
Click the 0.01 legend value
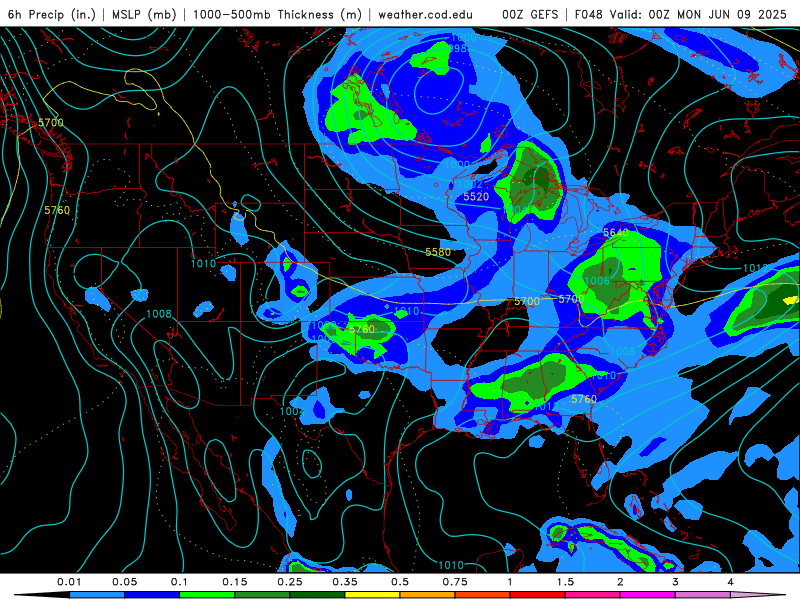point(69,582)
